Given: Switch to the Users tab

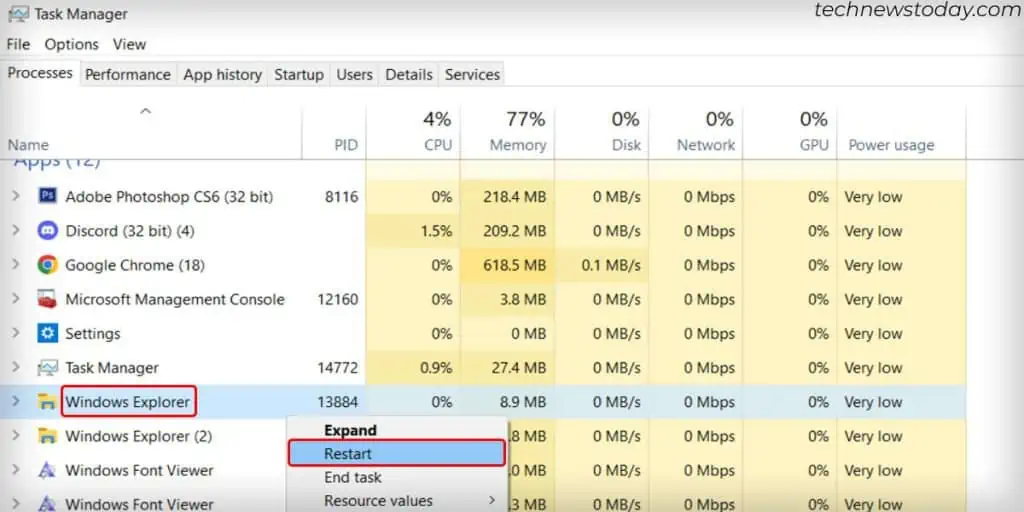Looking at the screenshot, I should [355, 74].
